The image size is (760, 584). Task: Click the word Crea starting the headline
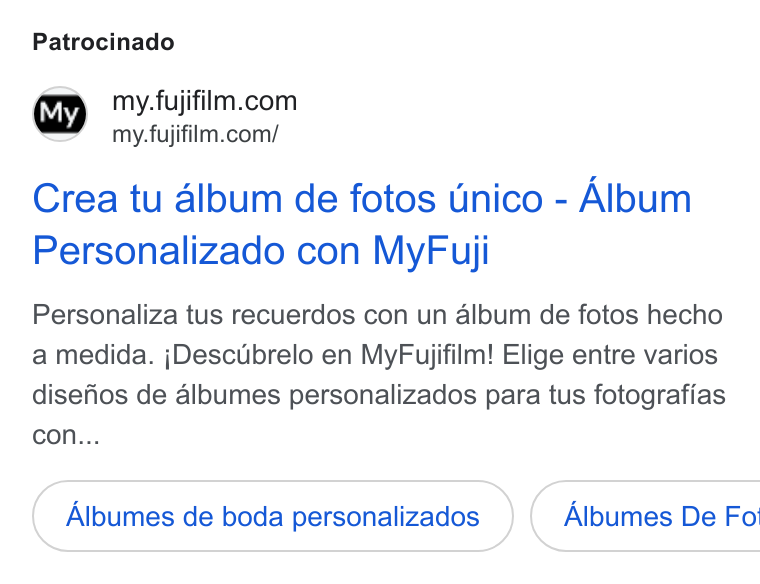click(x=75, y=199)
